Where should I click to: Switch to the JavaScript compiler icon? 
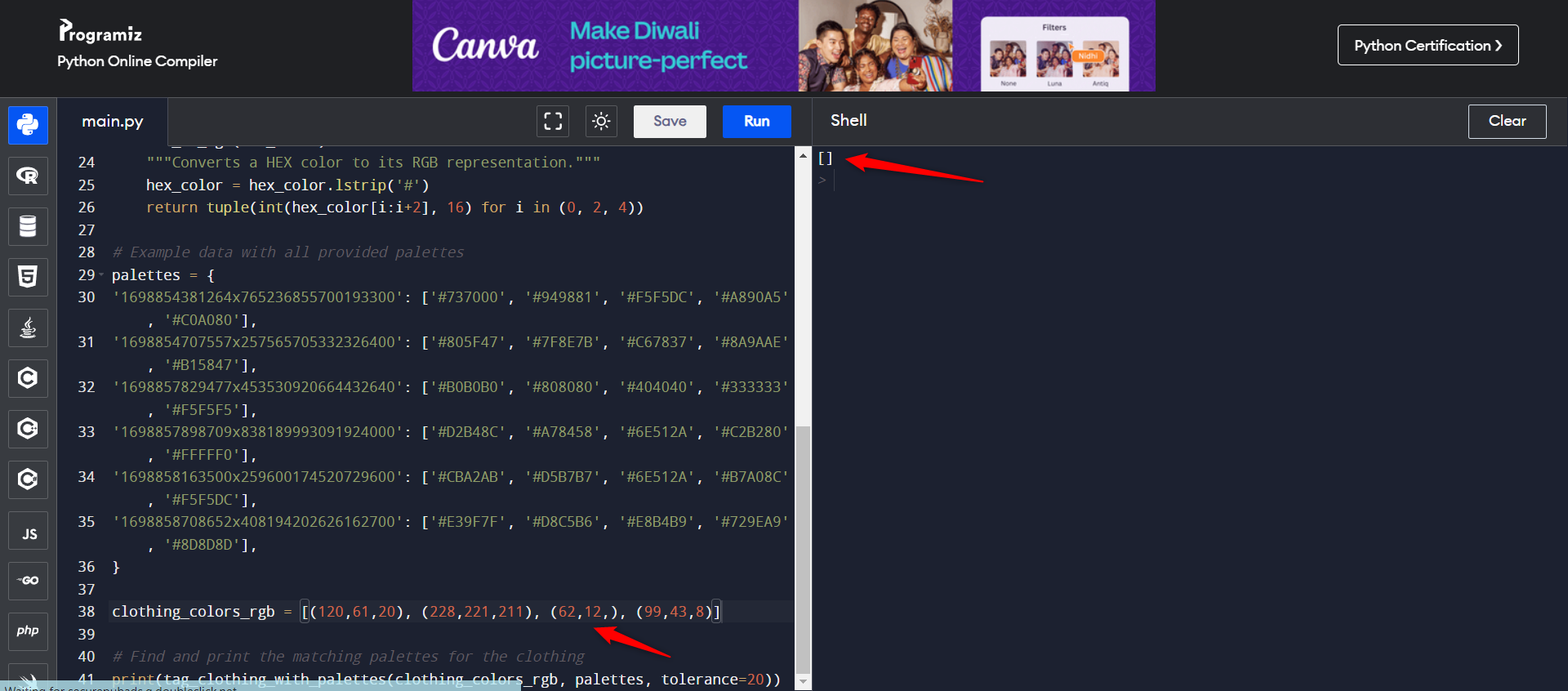click(28, 531)
